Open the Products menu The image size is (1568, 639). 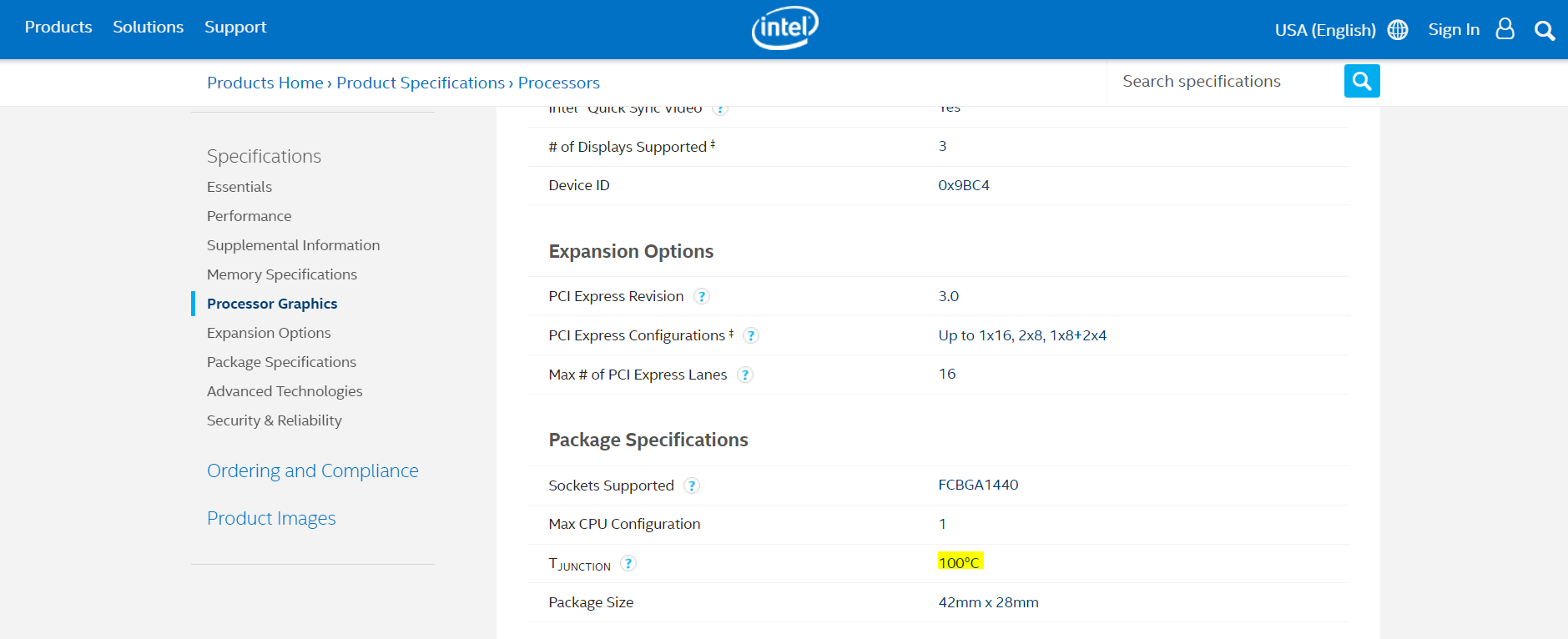[58, 27]
